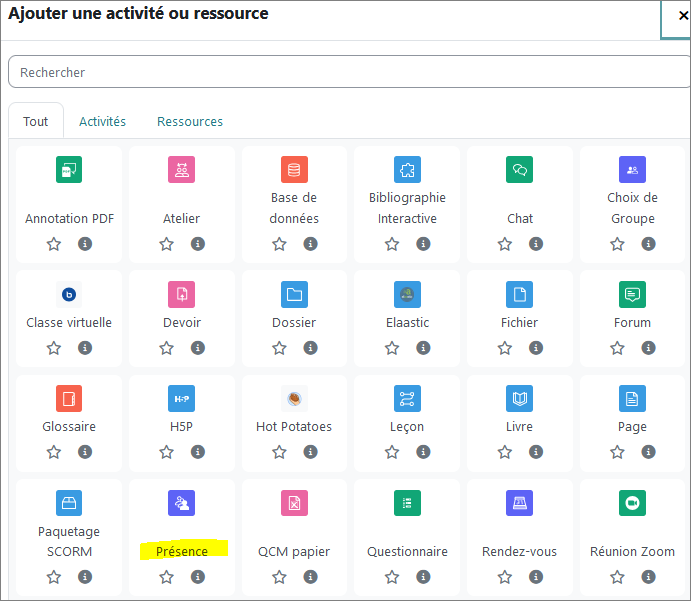Viewport: 691px width, 601px height.
Task: Select the Paquetage SCORM icon
Action: 69,503
